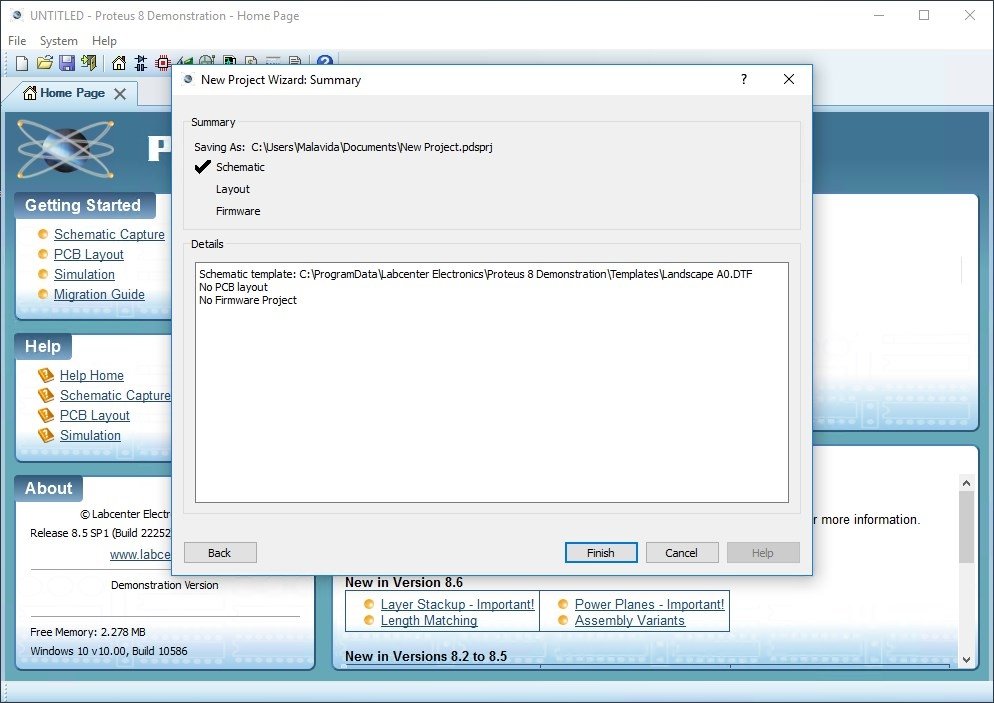Maximize the Proteus main window
This screenshot has height=703, width=994.
coord(924,15)
